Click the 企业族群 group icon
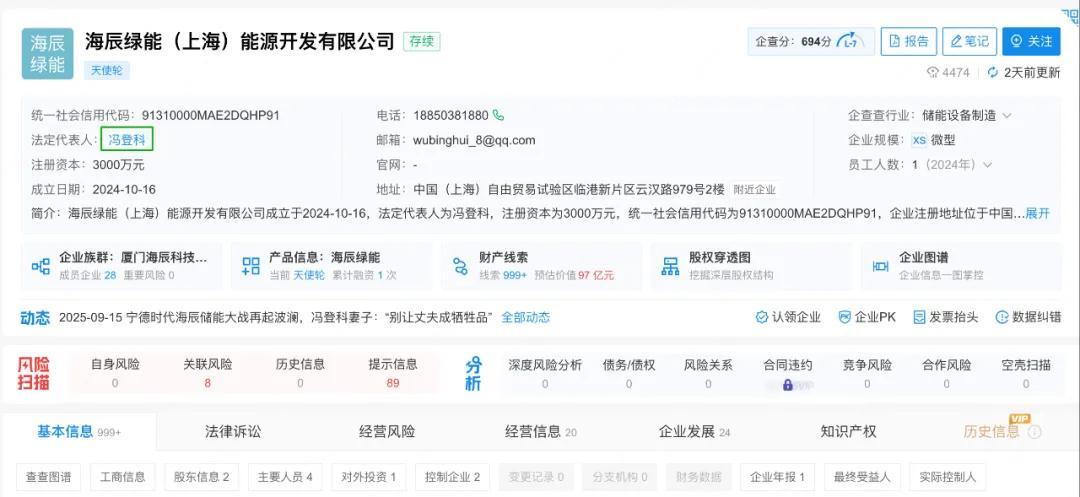The image size is (1080, 497). point(41,266)
